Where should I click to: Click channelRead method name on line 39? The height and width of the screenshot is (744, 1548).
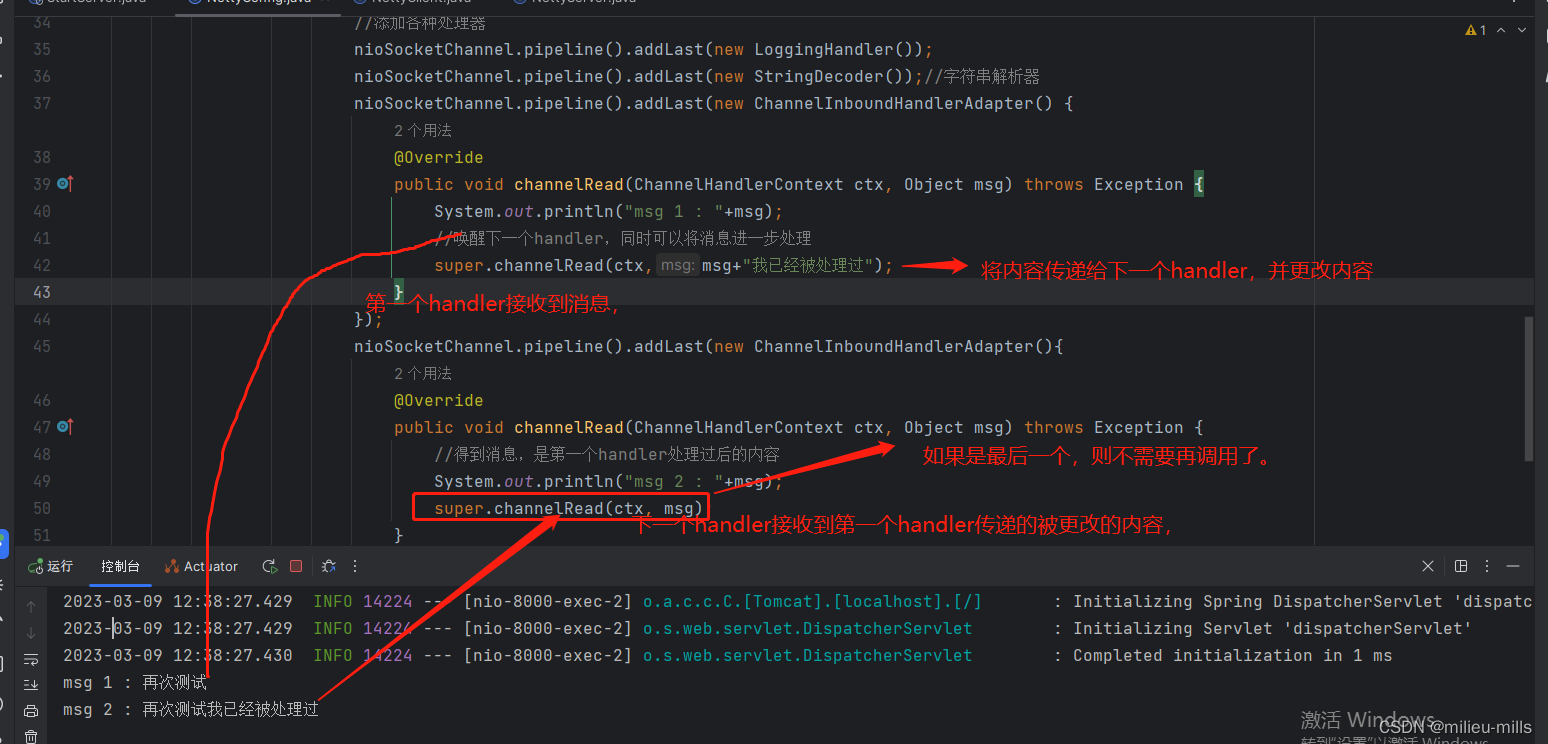point(569,184)
